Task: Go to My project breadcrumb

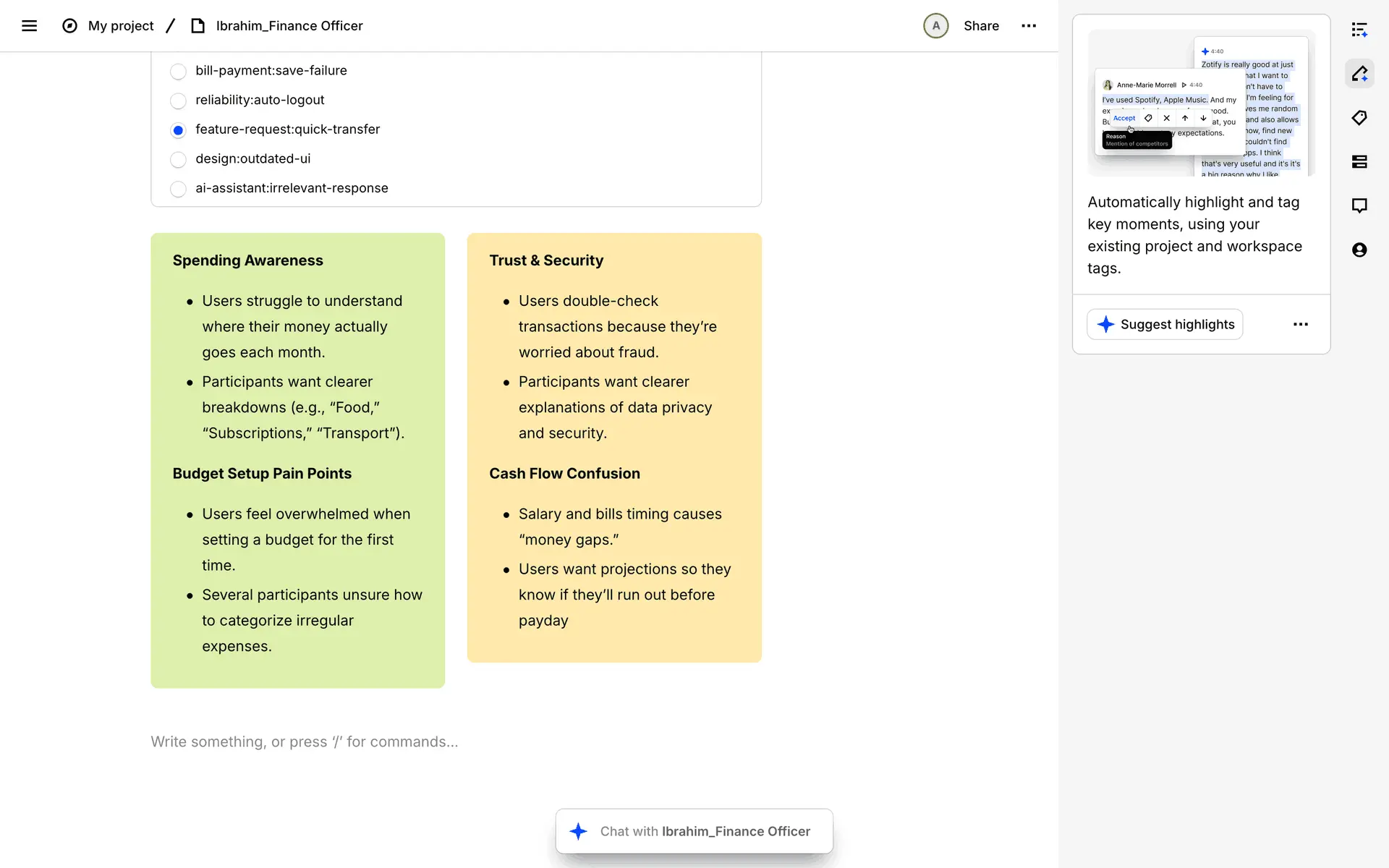Action: click(x=121, y=26)
